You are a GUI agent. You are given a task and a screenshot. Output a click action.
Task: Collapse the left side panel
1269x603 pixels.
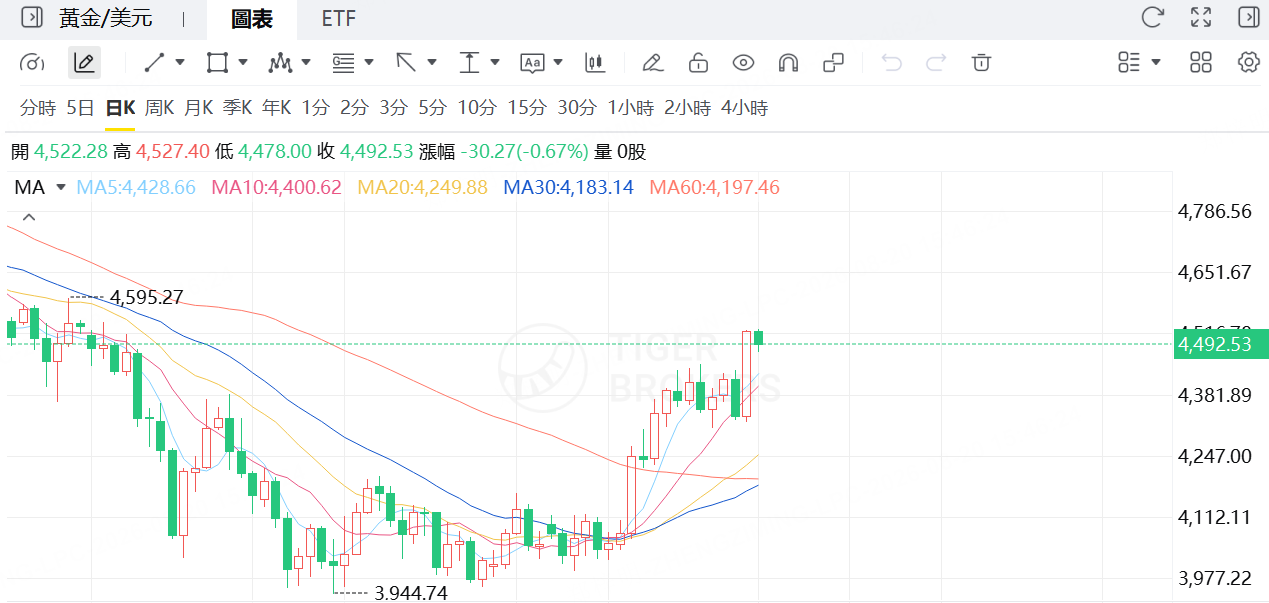tap(32, 17)
